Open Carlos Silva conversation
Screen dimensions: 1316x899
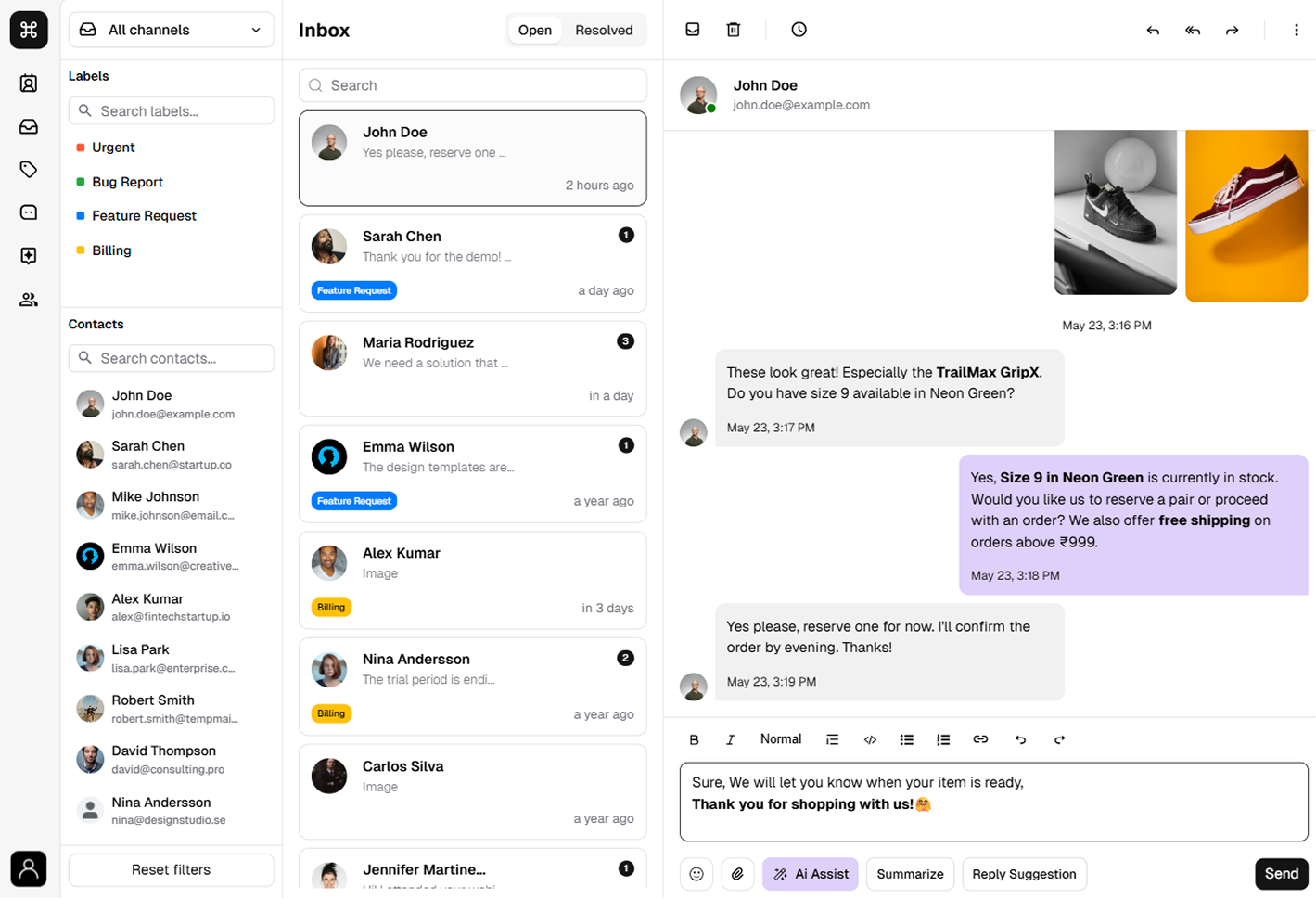point(473,792)
